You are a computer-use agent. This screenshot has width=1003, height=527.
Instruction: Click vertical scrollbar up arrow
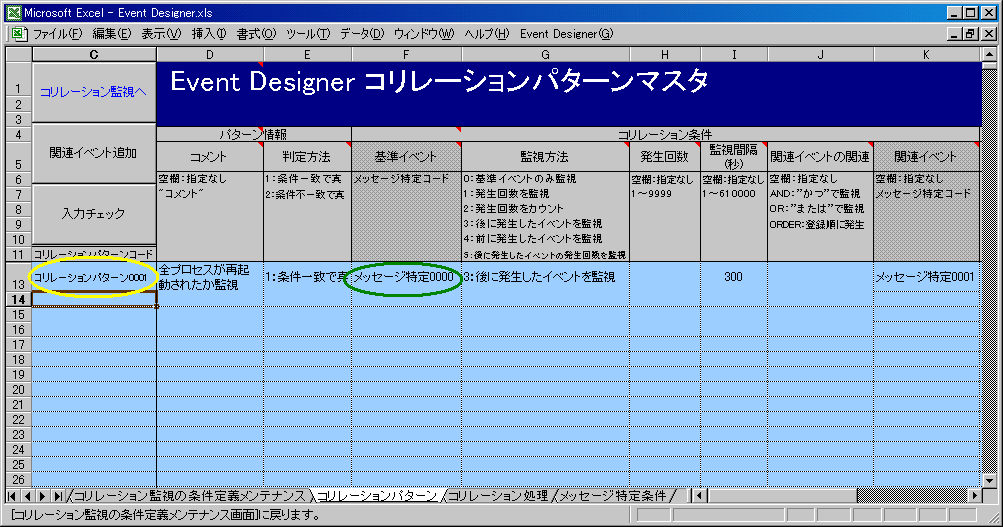point(989,54)
